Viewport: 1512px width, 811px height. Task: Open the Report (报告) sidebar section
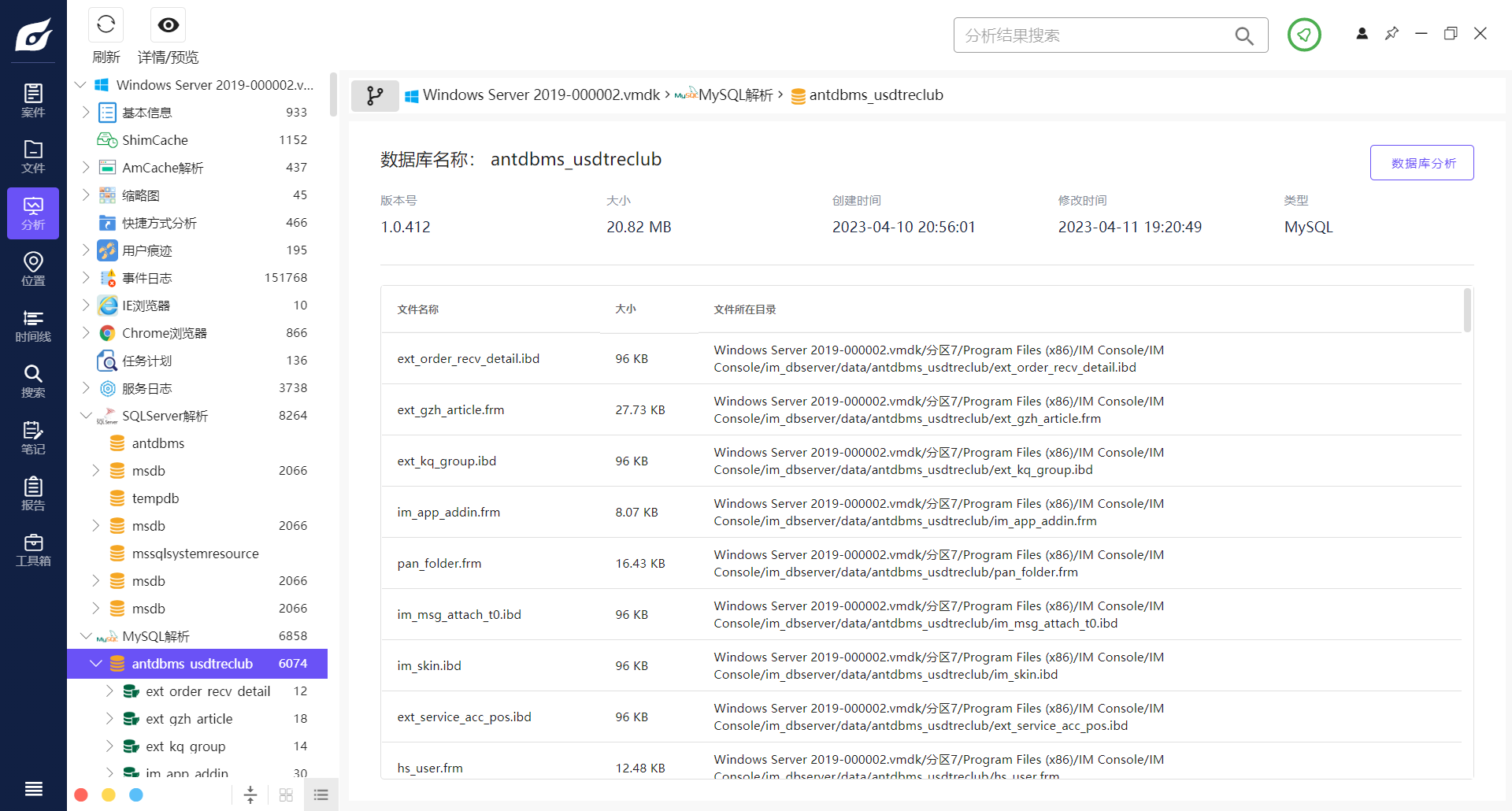[33, 494]
